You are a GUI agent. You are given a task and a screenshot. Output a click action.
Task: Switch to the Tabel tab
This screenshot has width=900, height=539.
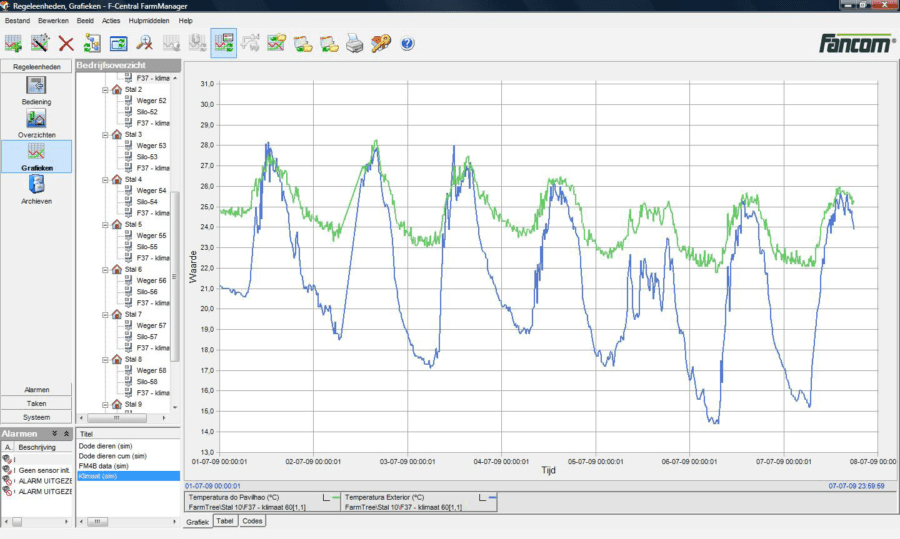coord(225,521)
